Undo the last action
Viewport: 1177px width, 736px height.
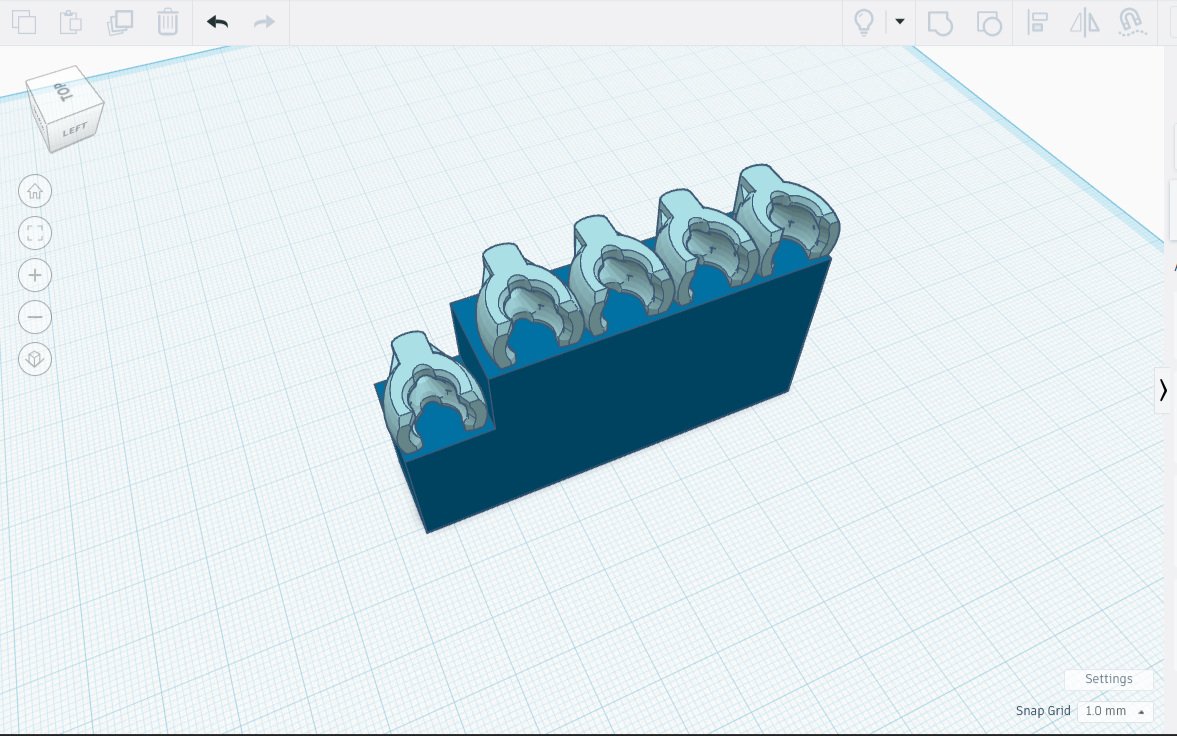click(218, 22)
